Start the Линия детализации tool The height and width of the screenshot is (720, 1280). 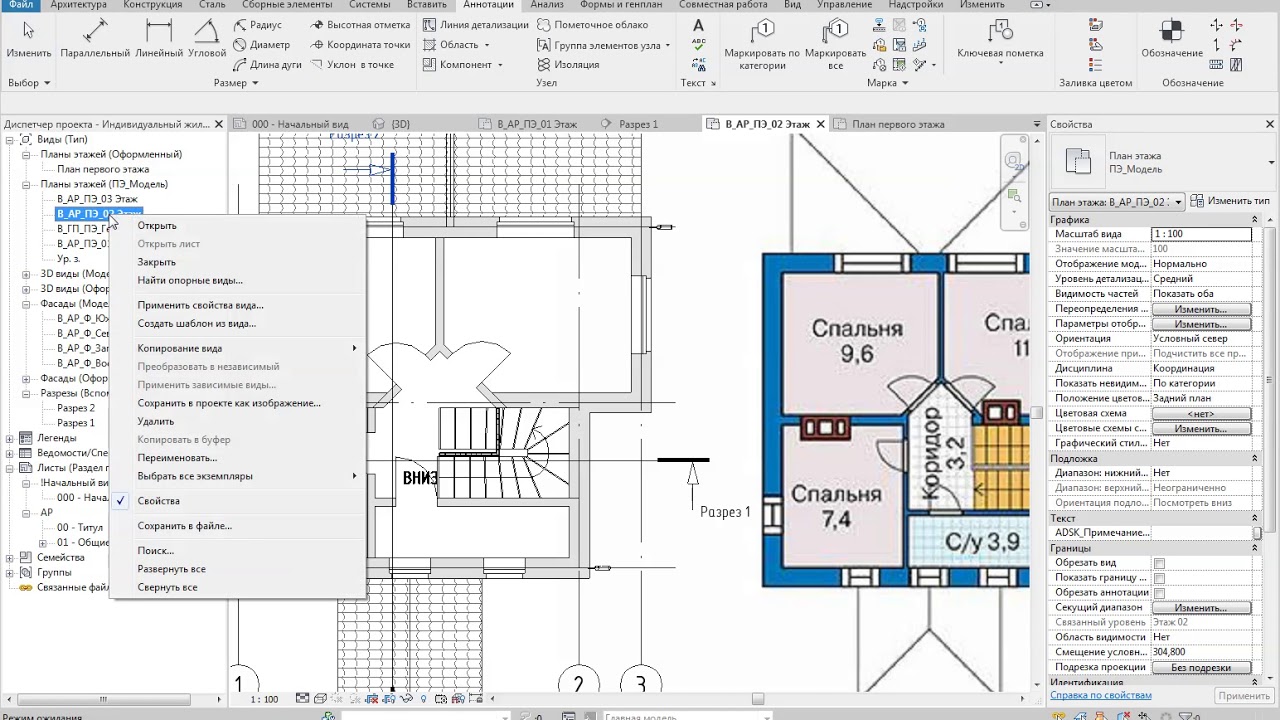click(475, 25)
